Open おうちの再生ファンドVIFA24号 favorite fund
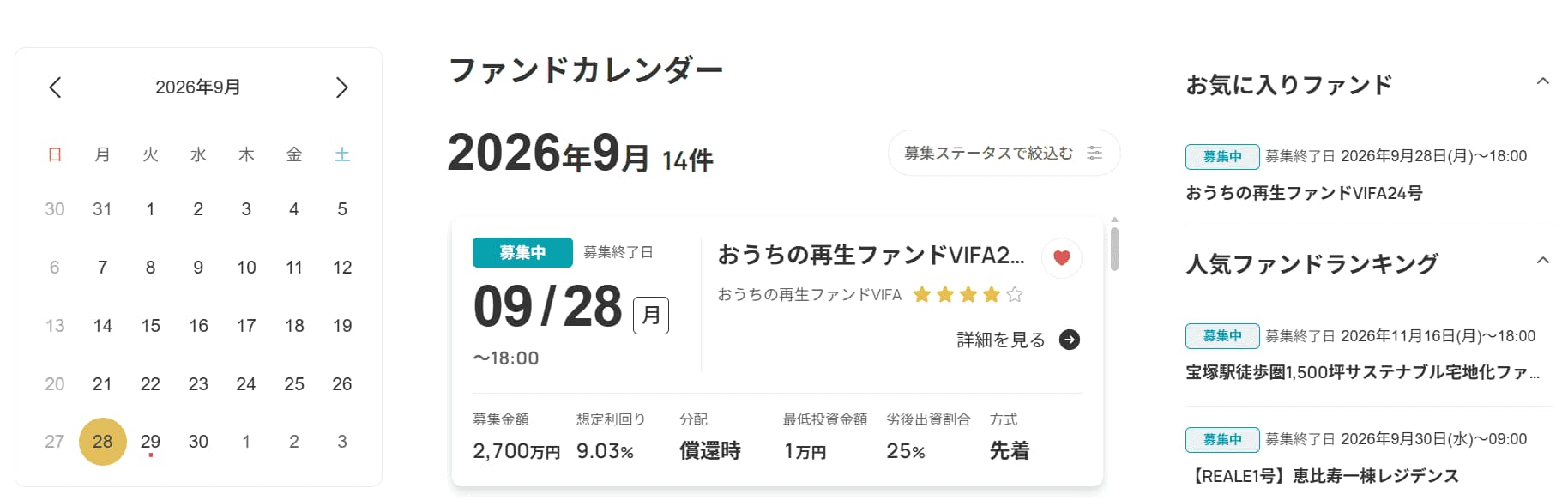This screenshot has height=500, width=1568. tap(1304, 193)
